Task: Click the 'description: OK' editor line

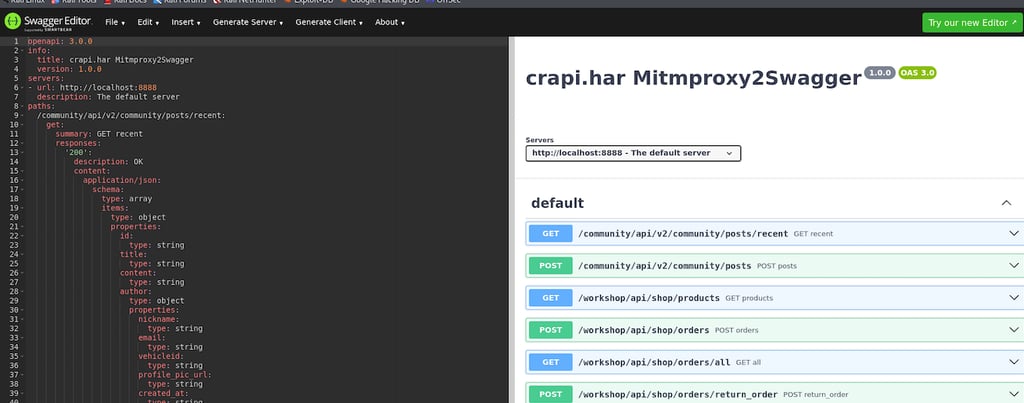Action: pyautogui.click(x=108, y=161)
